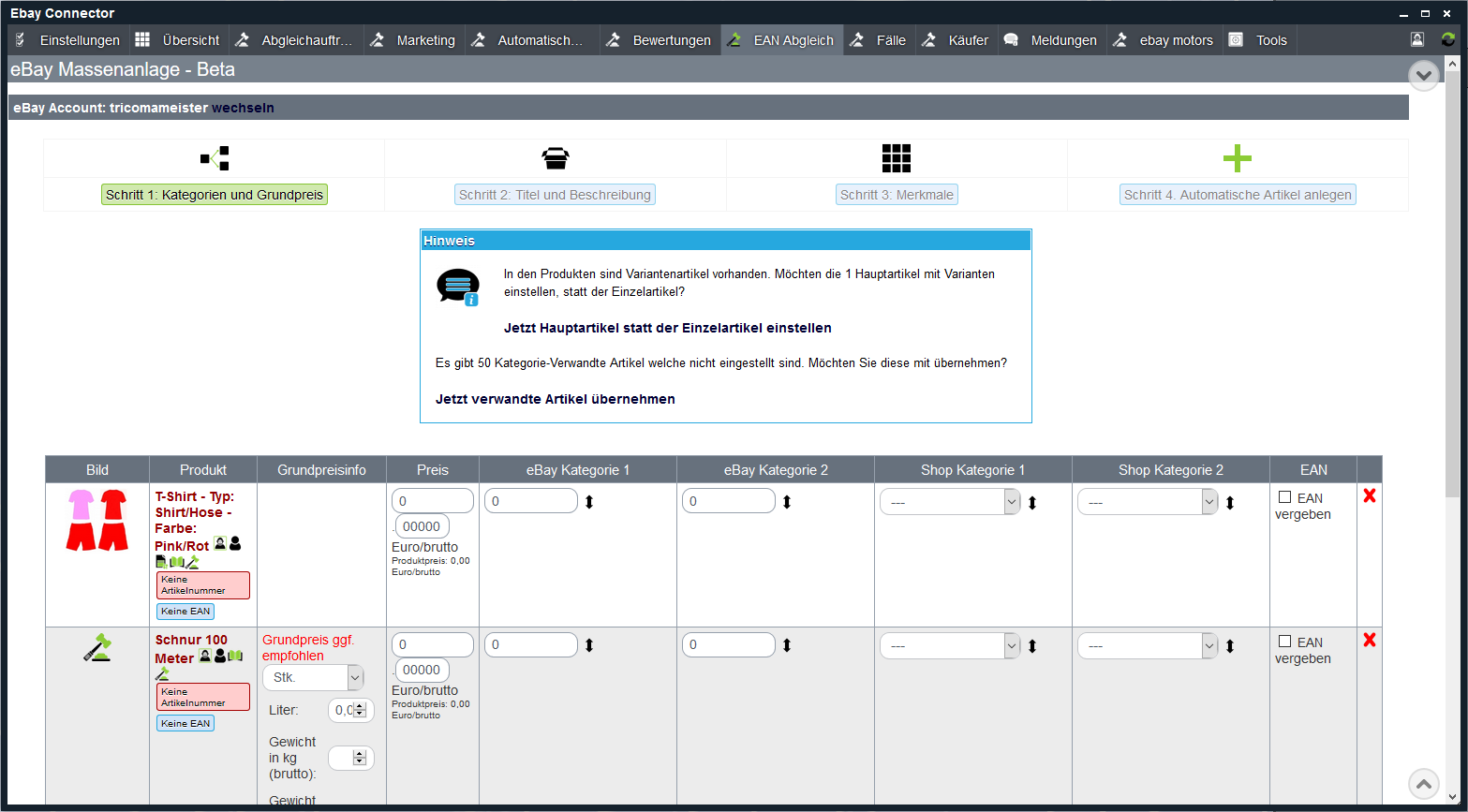Click the arrow beside eBay Kategorie 1 in the T-Shirt row

[x=589, y=502]
